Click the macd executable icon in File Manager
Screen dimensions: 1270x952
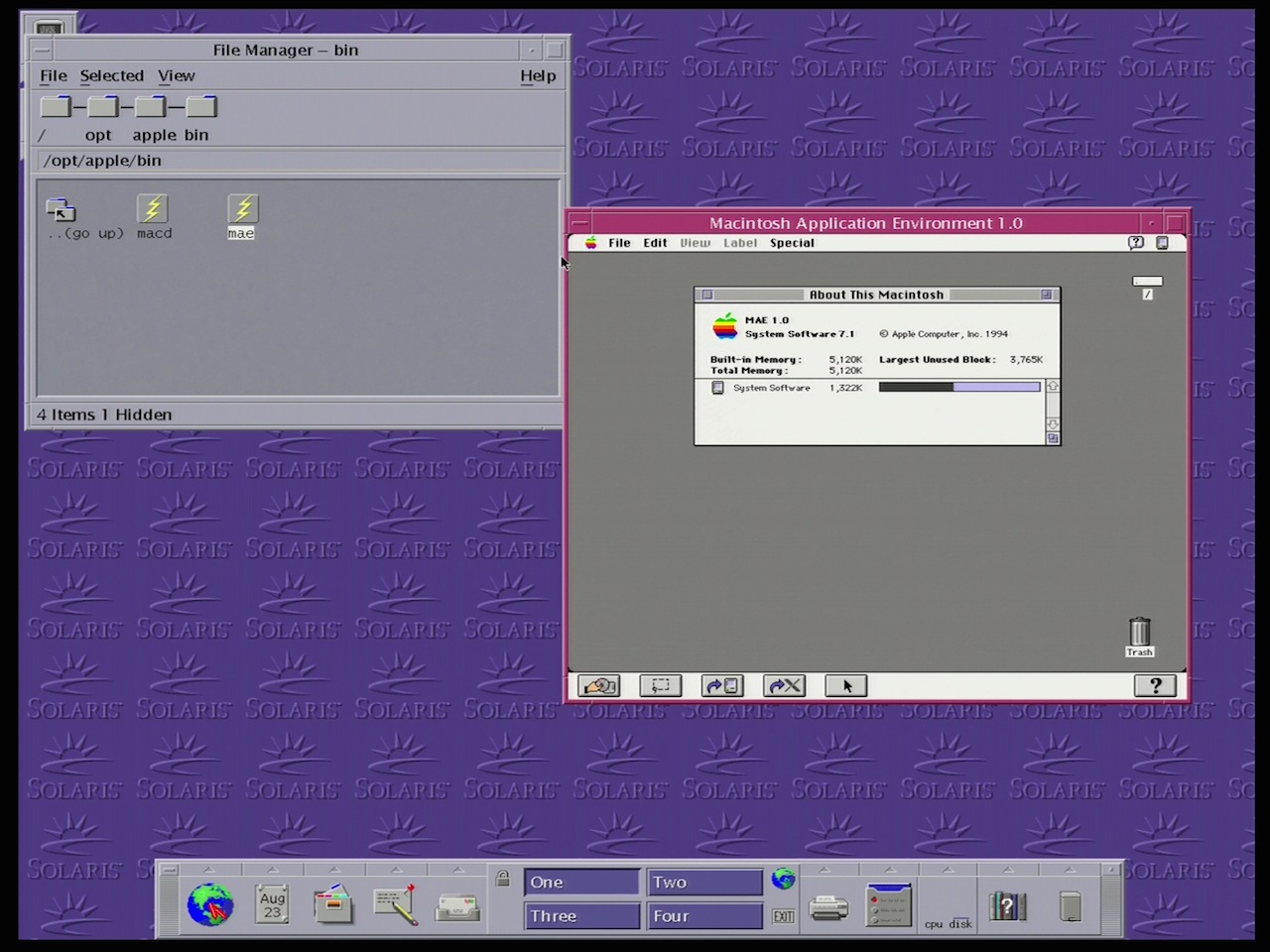click(x=153, y=208)
